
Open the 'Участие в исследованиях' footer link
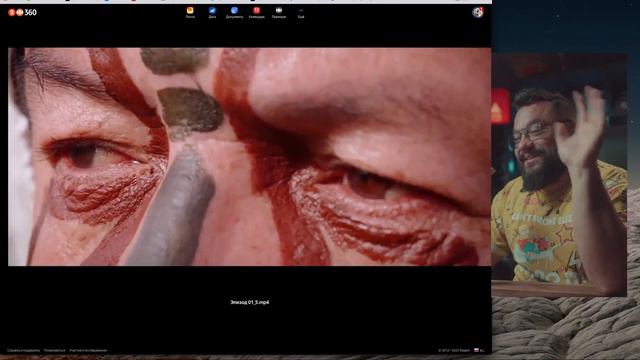coord(88,350)
